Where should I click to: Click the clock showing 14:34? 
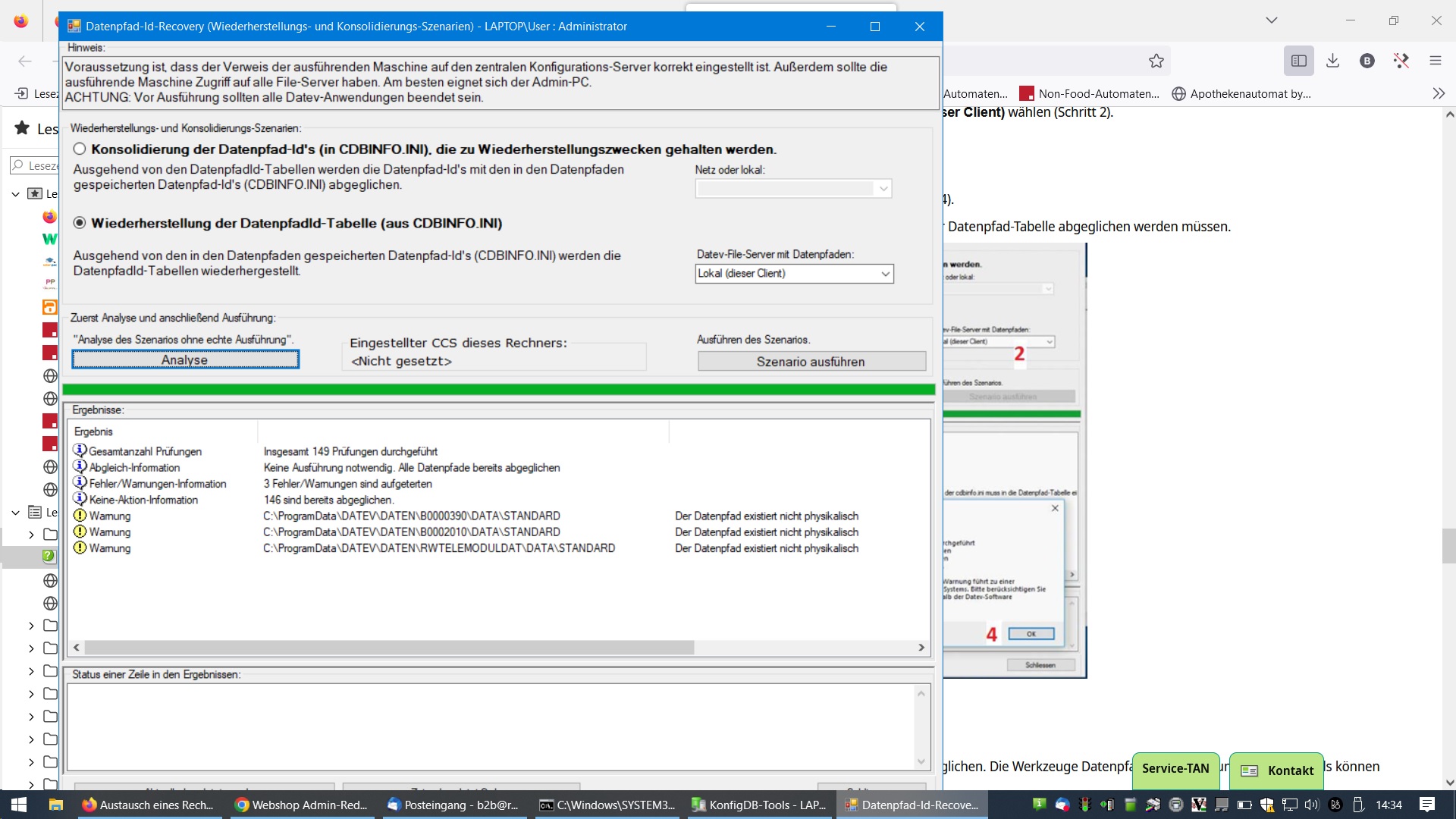[1389, 805]
